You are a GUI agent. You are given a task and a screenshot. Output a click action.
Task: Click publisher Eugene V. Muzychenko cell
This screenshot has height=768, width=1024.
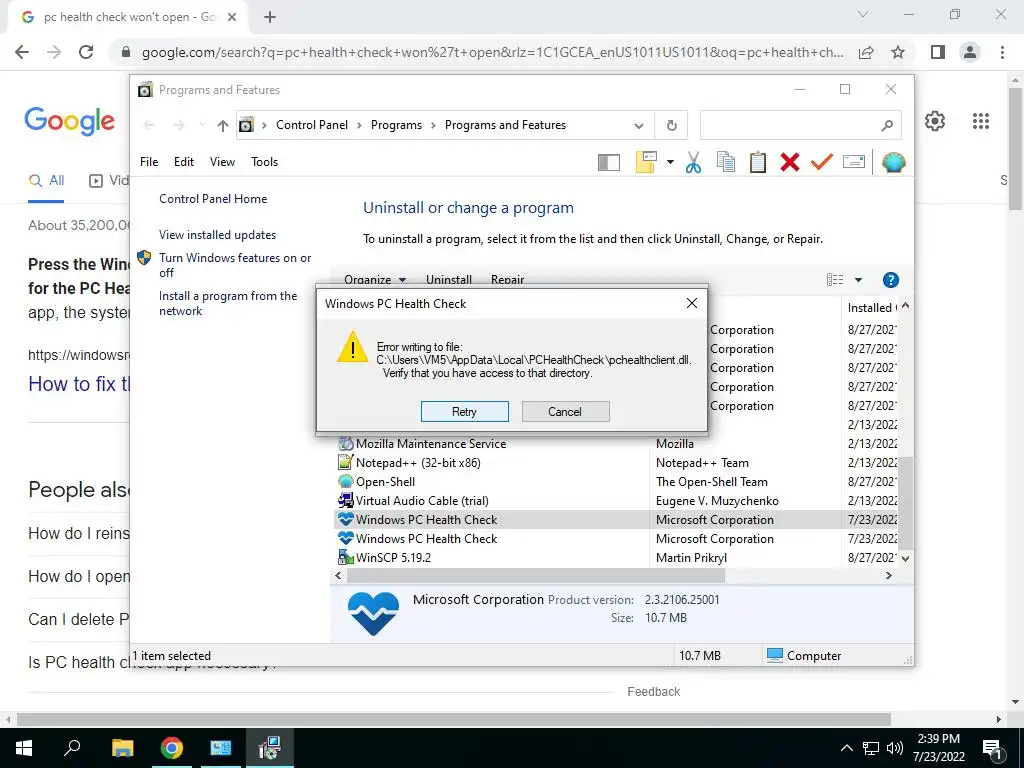click(717, 500)
